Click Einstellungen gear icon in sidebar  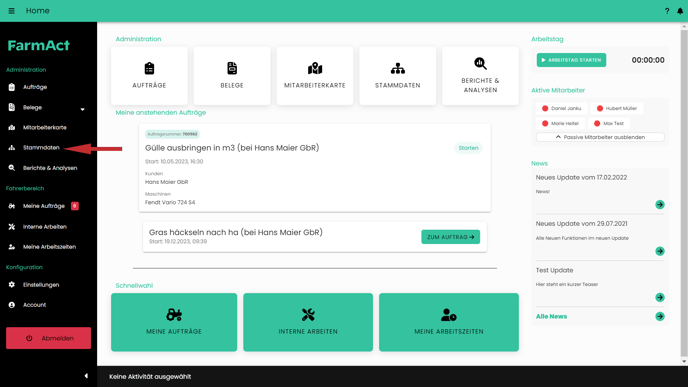(x=12, y=284)
